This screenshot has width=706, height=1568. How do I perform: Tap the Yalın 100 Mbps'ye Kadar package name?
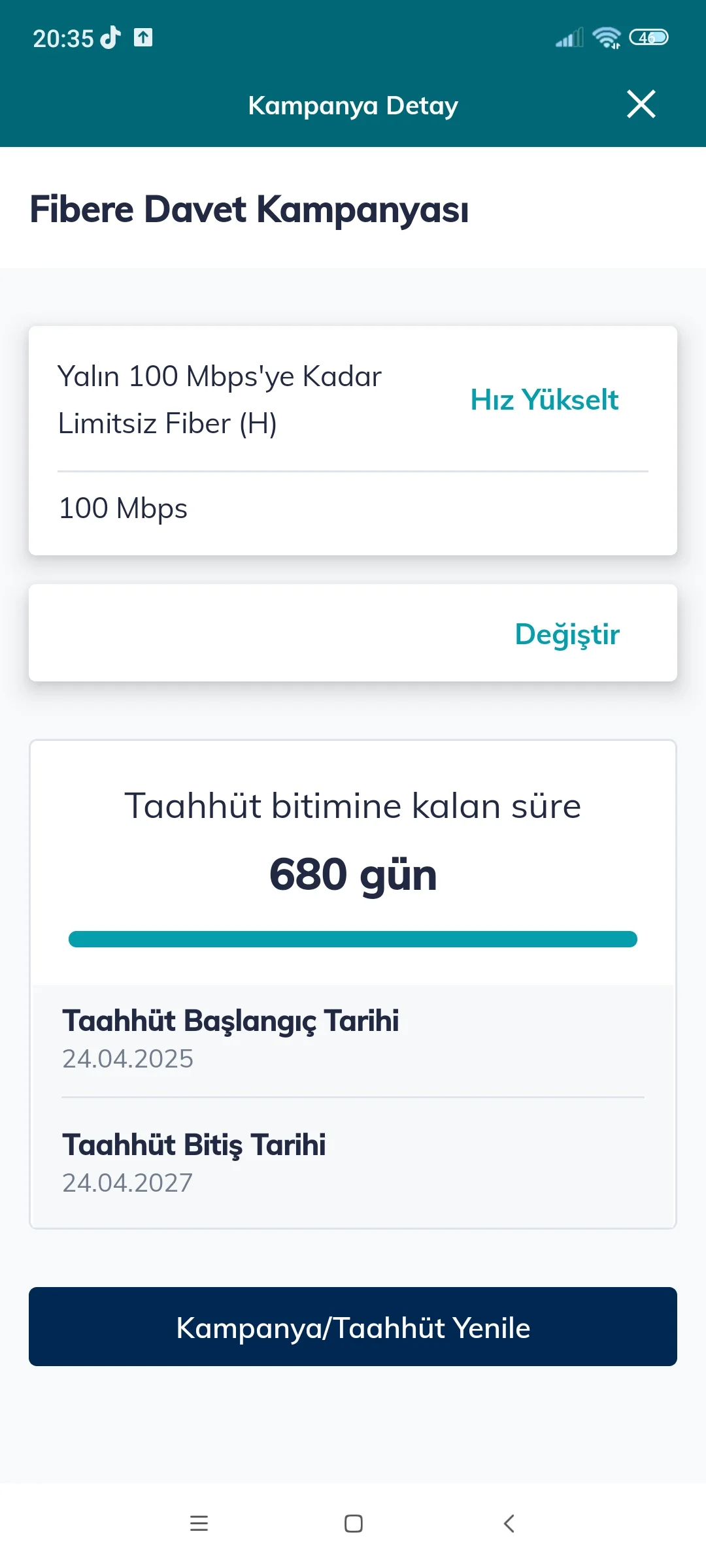point(220,399)
